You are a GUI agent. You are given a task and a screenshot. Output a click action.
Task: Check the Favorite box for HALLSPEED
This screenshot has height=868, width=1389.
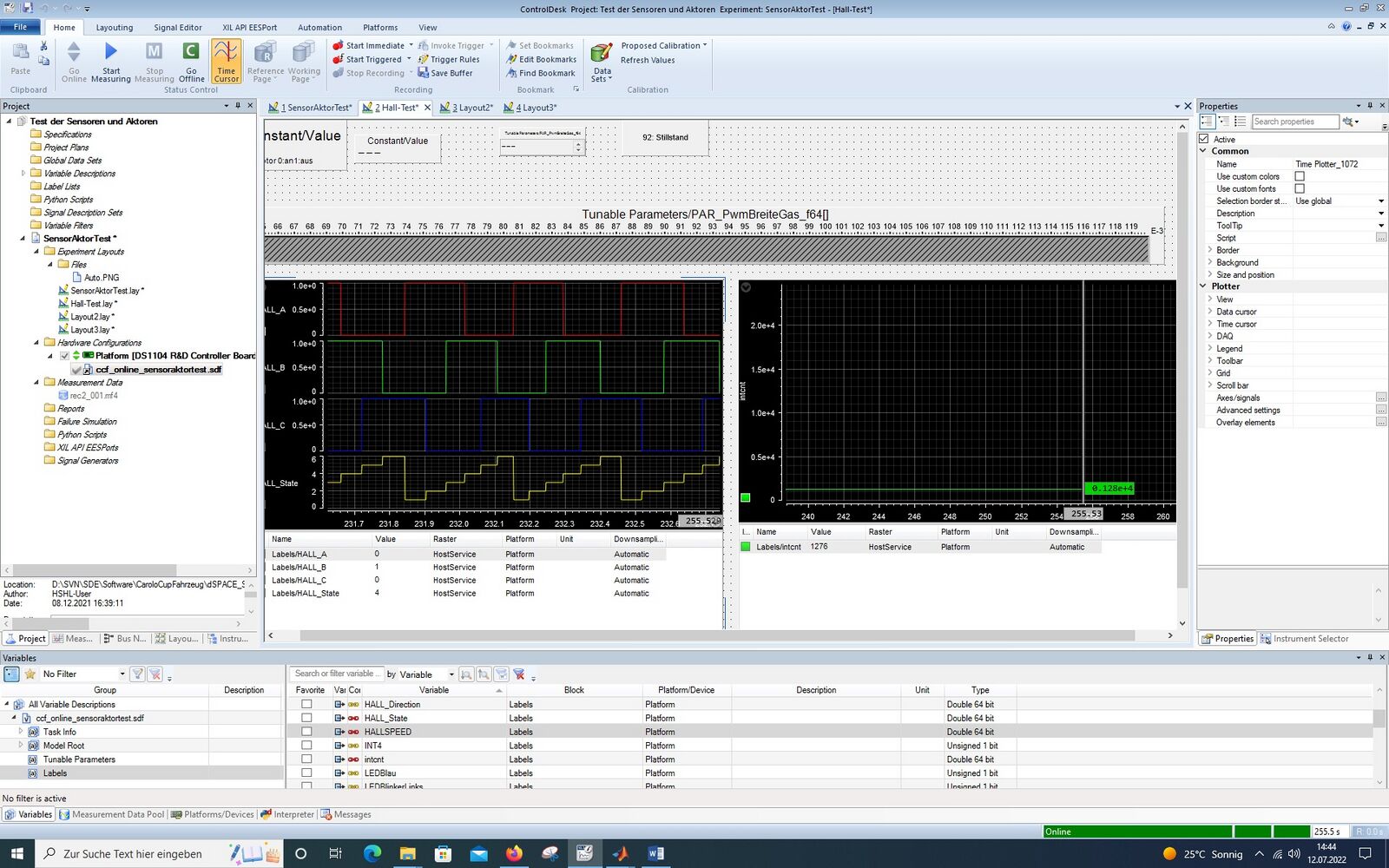coord(306,732)
